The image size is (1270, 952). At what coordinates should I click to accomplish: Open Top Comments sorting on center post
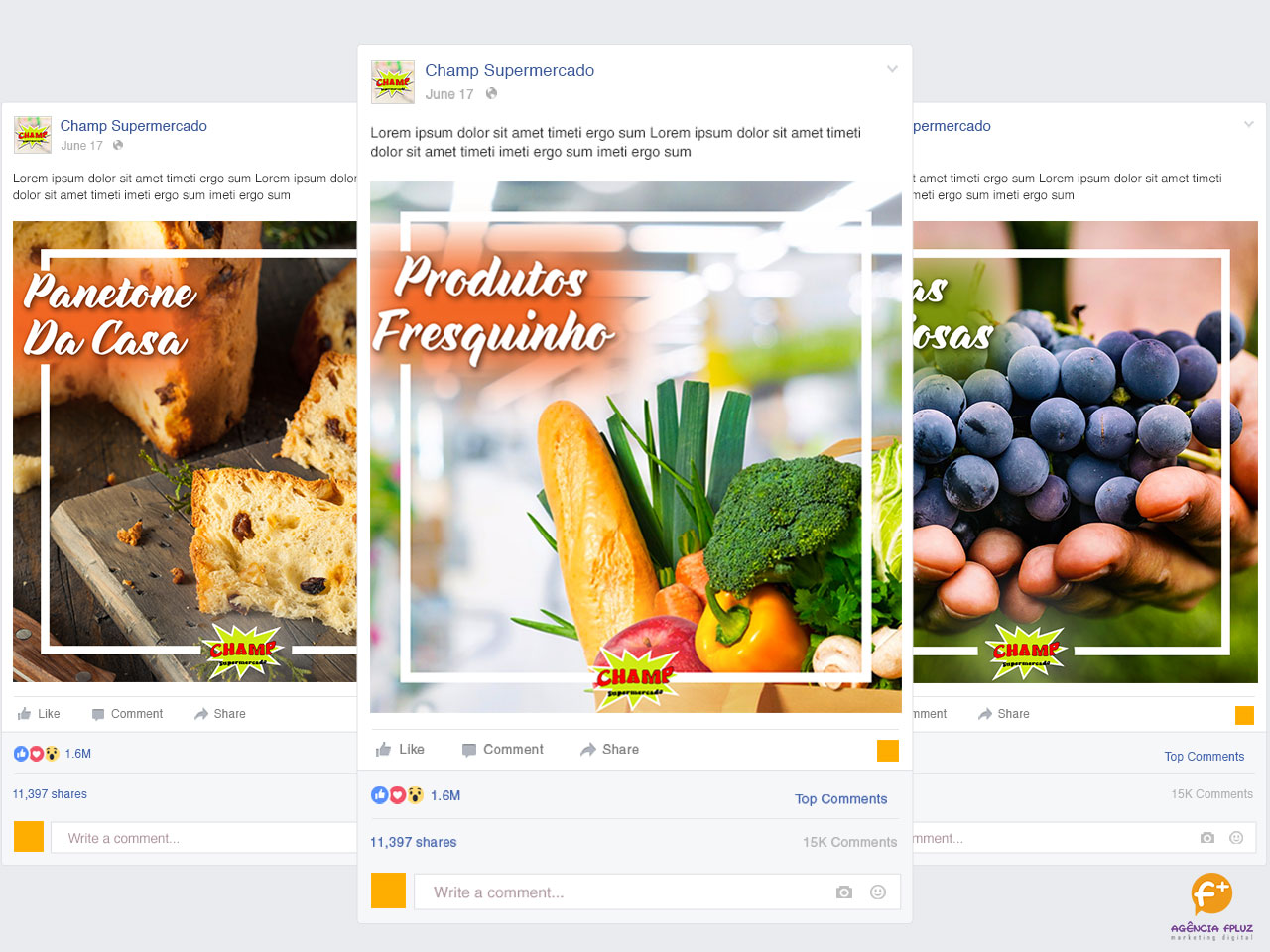click(841, 799)
